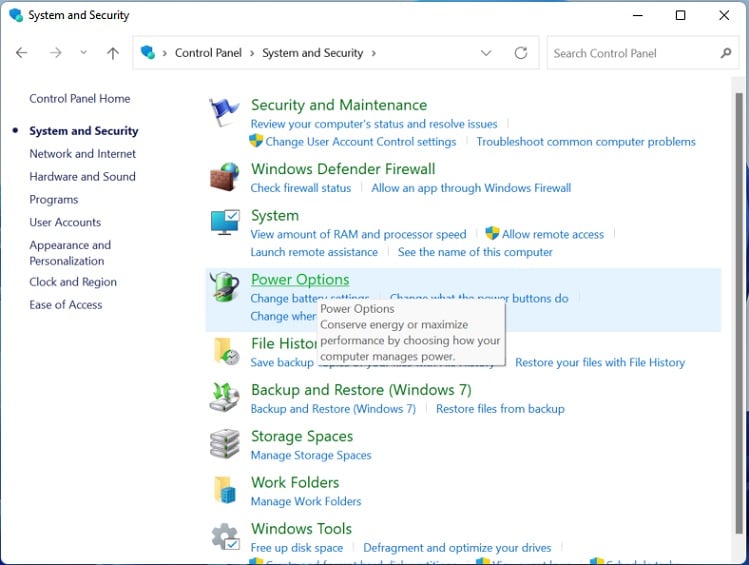The width and height of the screenshot is (749, 565).
Task: Open Appearance and Personalization in sidebar
Action: click(x=70, y=253)
